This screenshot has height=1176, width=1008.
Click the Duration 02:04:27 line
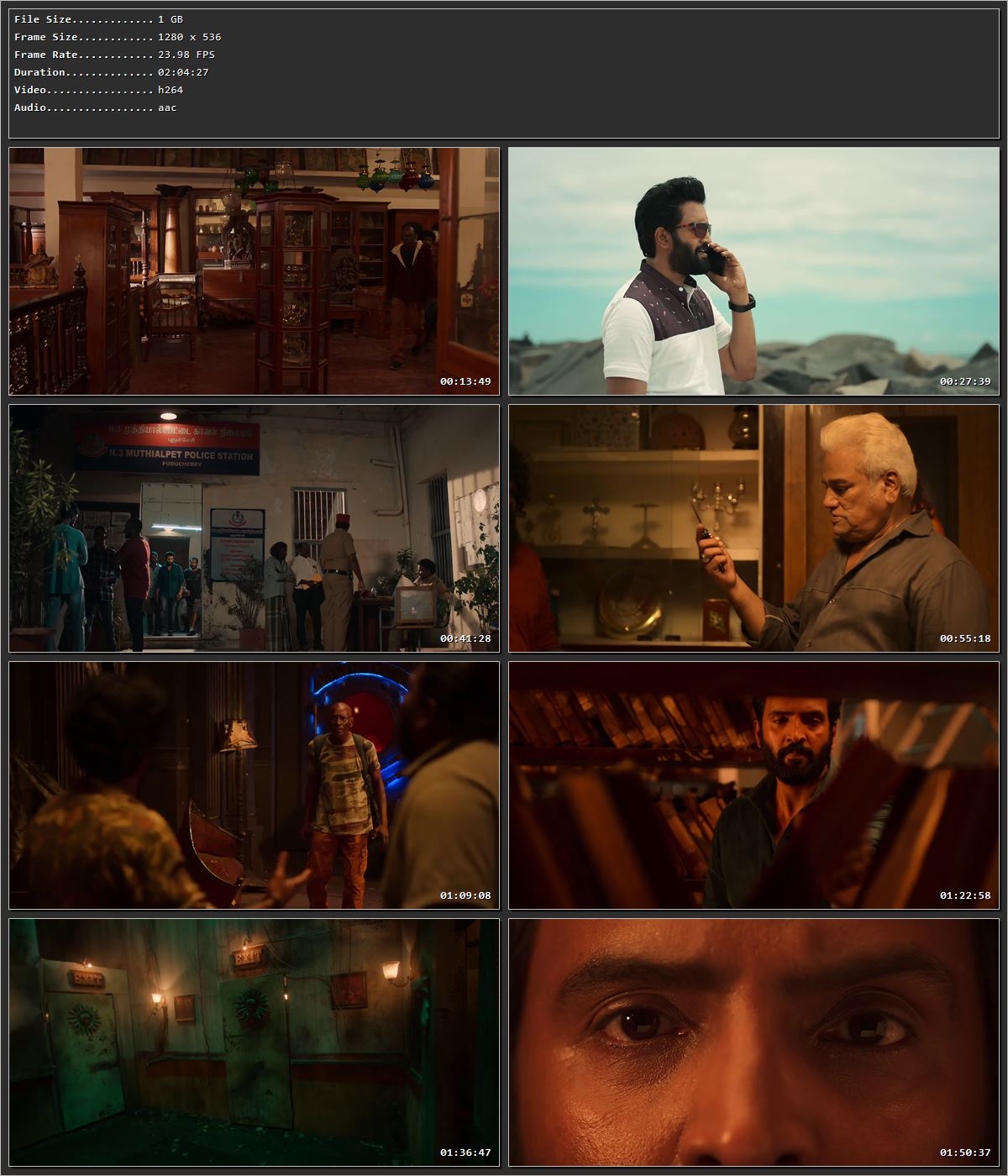[x=111, y=72]
